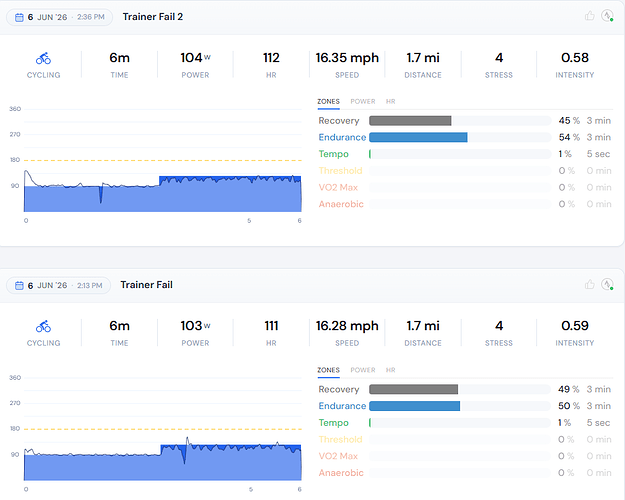Click 1.7 mi distance in Trainer Fail 2 card
This screenshot has height=500, width=625.
pos(423,58)
